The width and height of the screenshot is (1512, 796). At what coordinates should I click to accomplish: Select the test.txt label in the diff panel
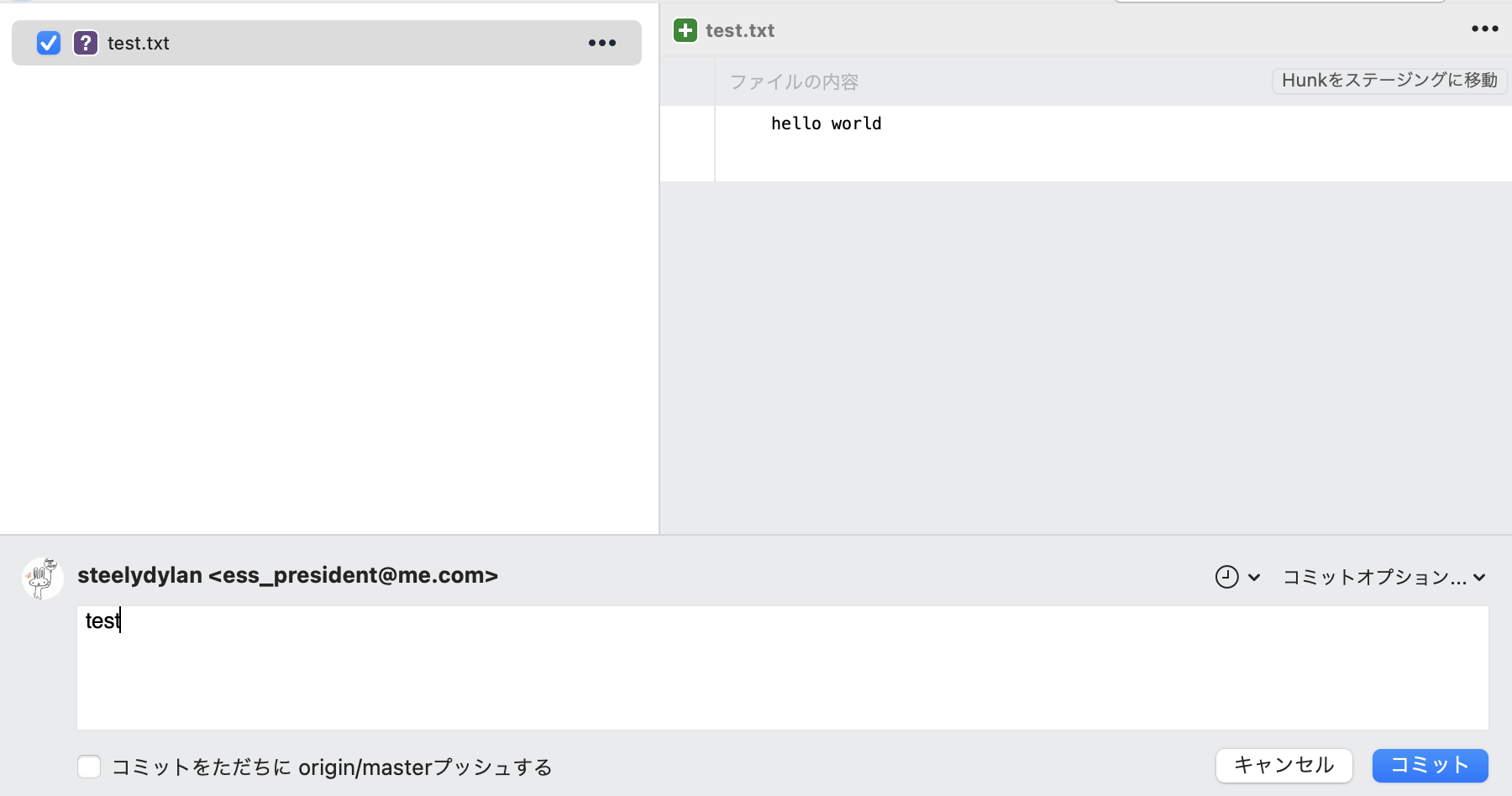tap(740, 30)
